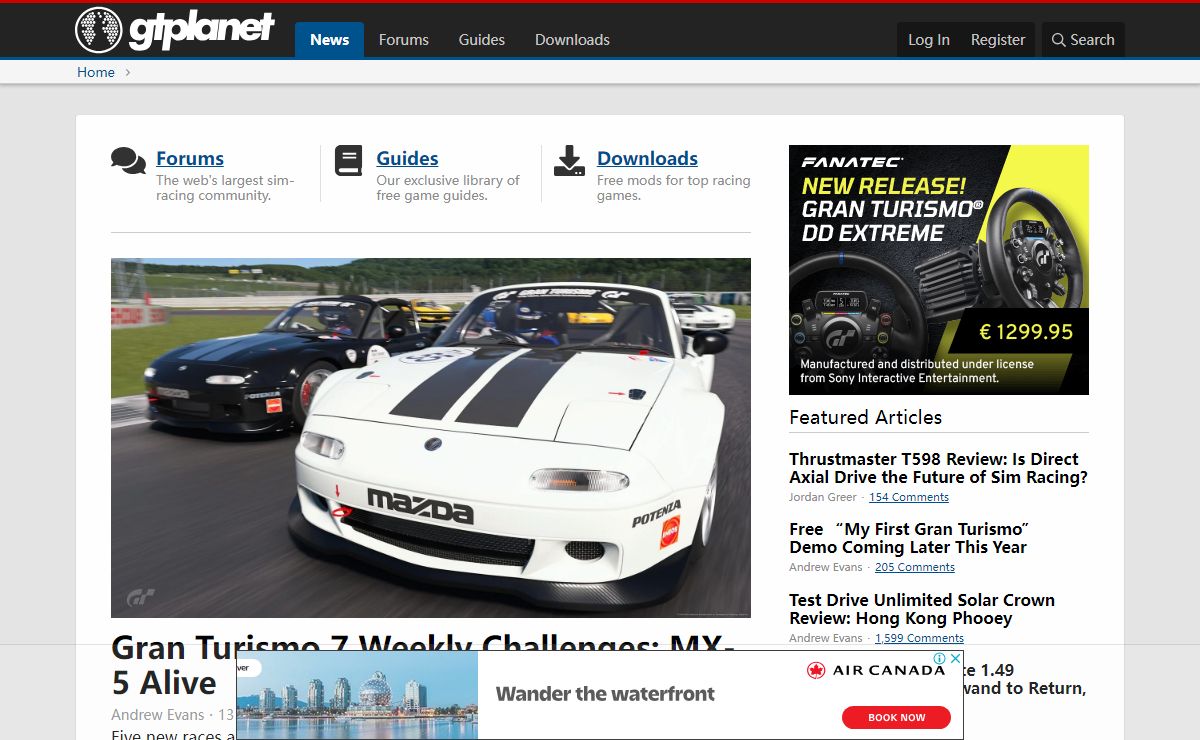Open the Guides heading link
The image size is (1200, 740).
pyautogui.click(x=407, y=158)
